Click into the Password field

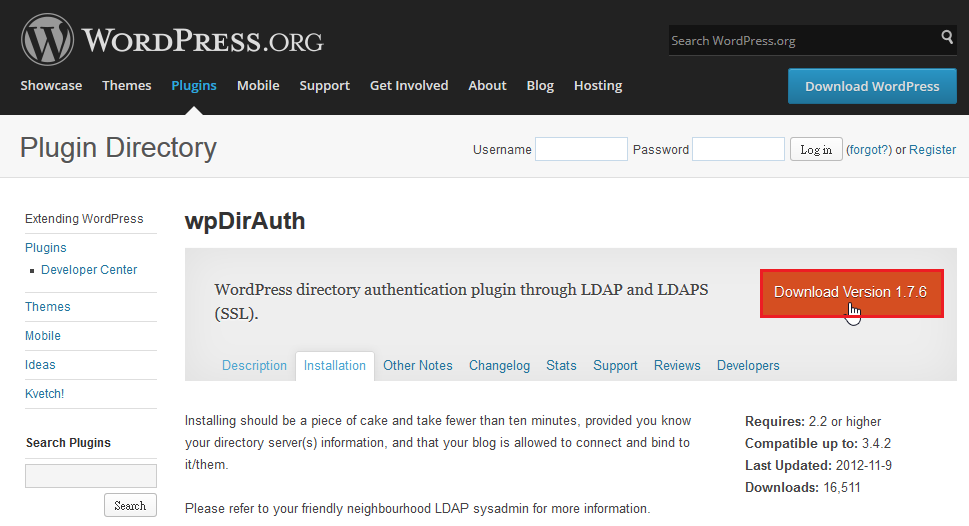(x=738, y=149)
